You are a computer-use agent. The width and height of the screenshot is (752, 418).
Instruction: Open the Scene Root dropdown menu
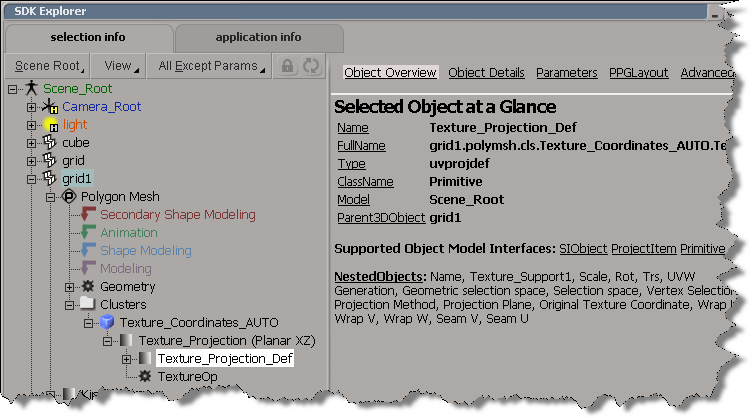(48, 66)
